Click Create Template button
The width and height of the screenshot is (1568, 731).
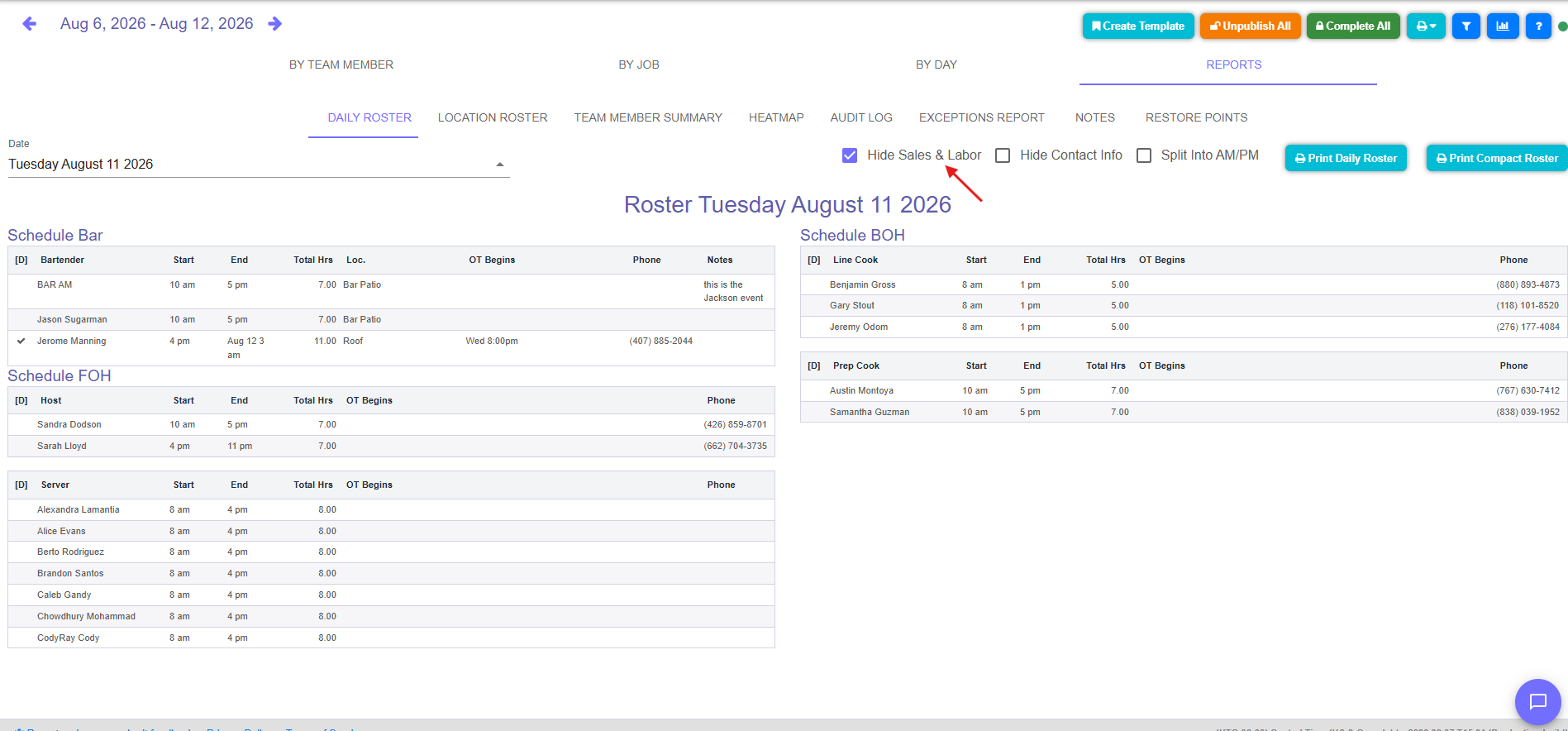pyautogui.click(x=1138, y=26)
